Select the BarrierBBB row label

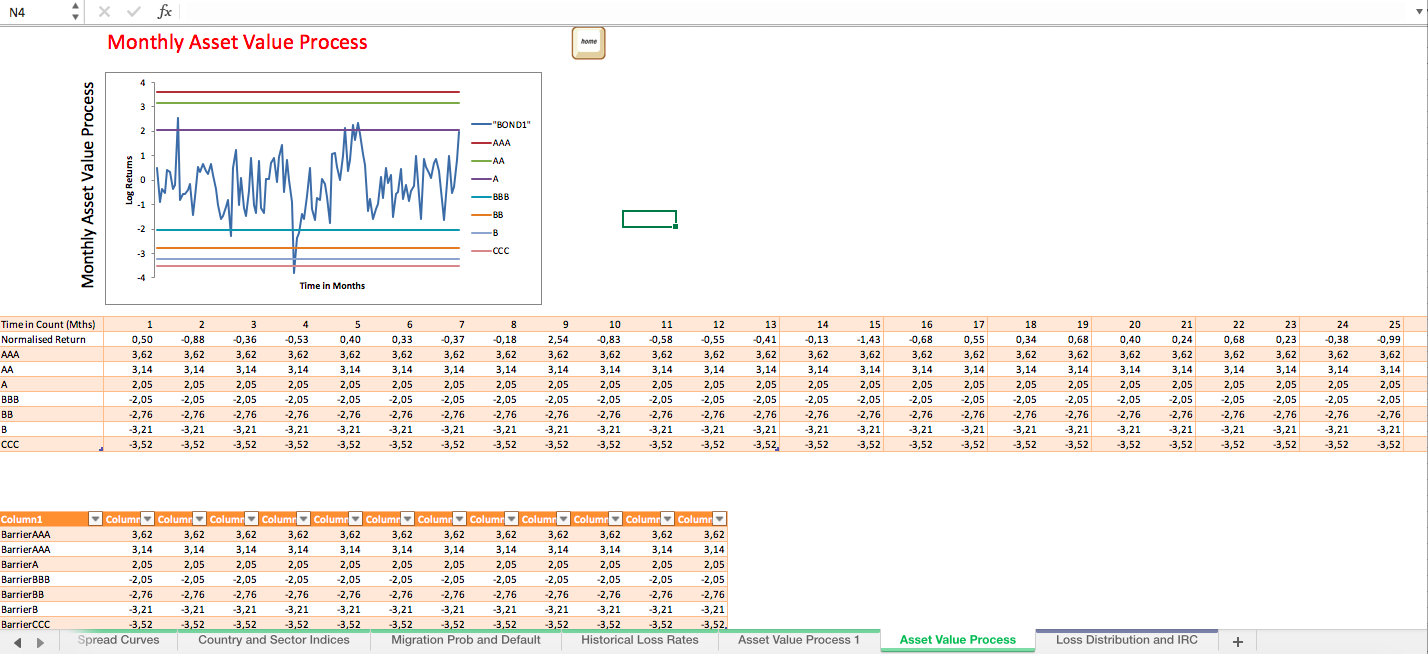click(25, 579)
